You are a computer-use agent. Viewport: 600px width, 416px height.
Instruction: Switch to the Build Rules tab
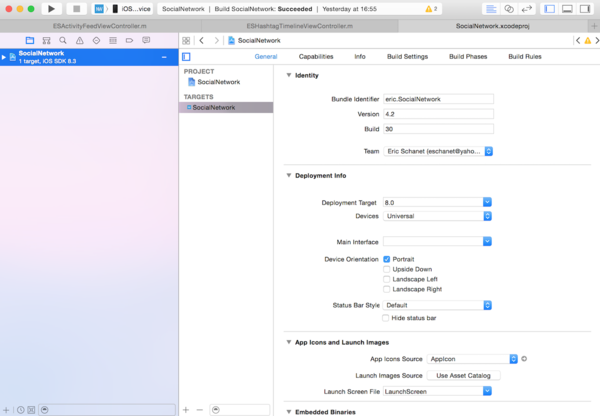point(525,57)
